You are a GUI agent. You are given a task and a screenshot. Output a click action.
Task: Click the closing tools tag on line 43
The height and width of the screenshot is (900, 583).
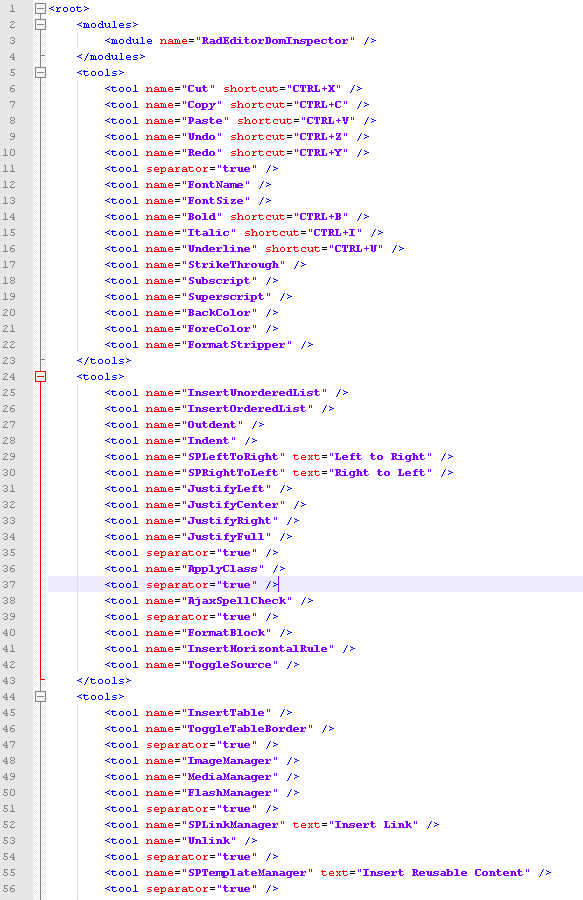[x=104, y=681]
